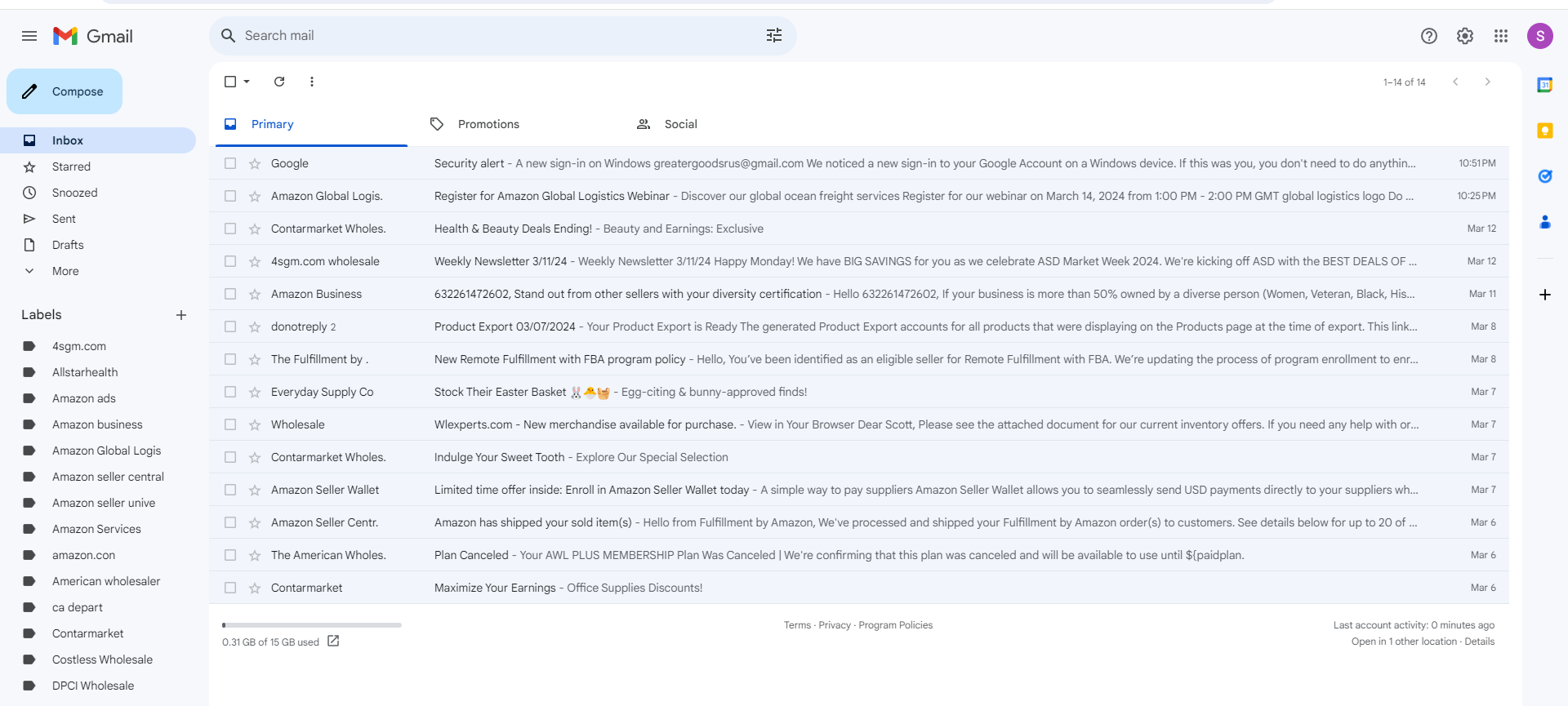
Task: Star the 4sgm.com wholesale email
Action: [255, 262]
